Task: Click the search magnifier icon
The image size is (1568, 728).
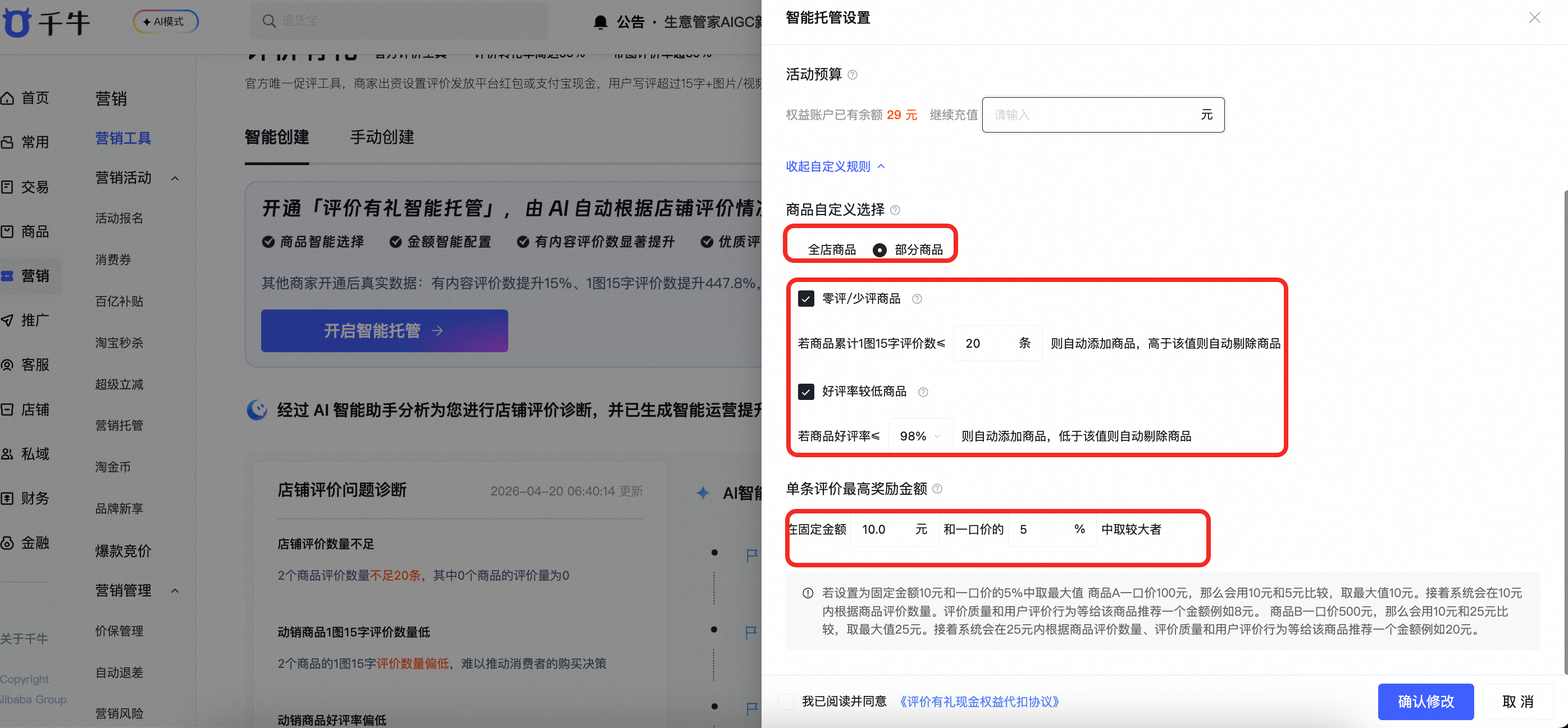Action: [268, 21]
